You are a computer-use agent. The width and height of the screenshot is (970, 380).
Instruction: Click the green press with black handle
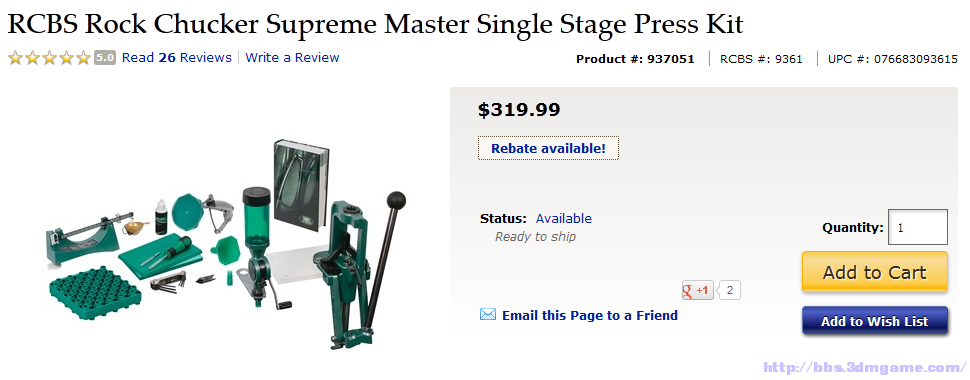[358, 270]
